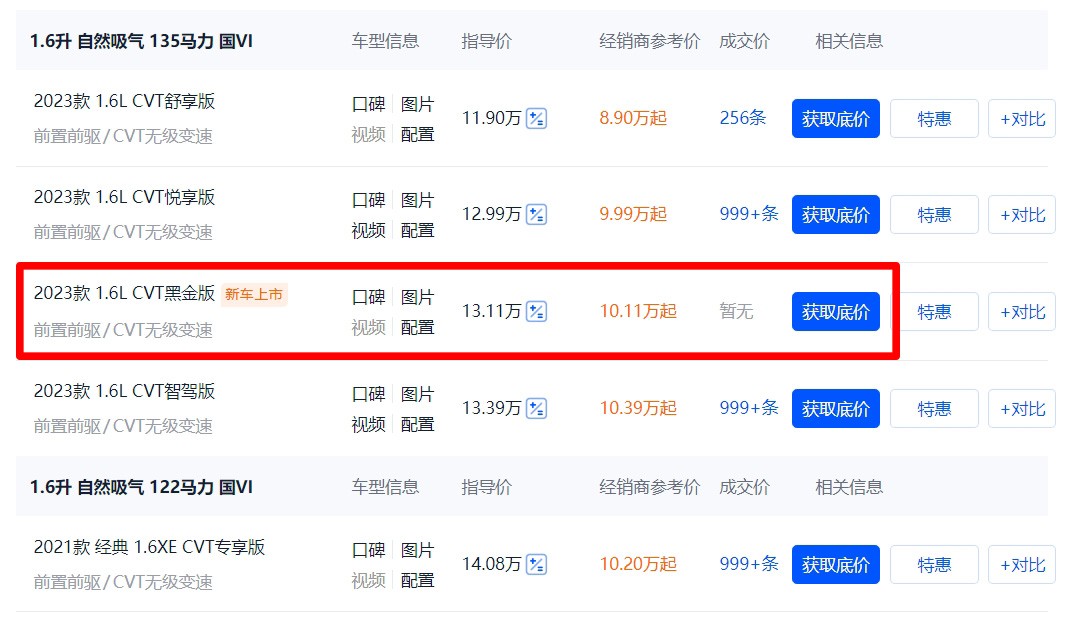
Task: Click 获取底价 for the 黑金版 model
Action: coord(836,311)
